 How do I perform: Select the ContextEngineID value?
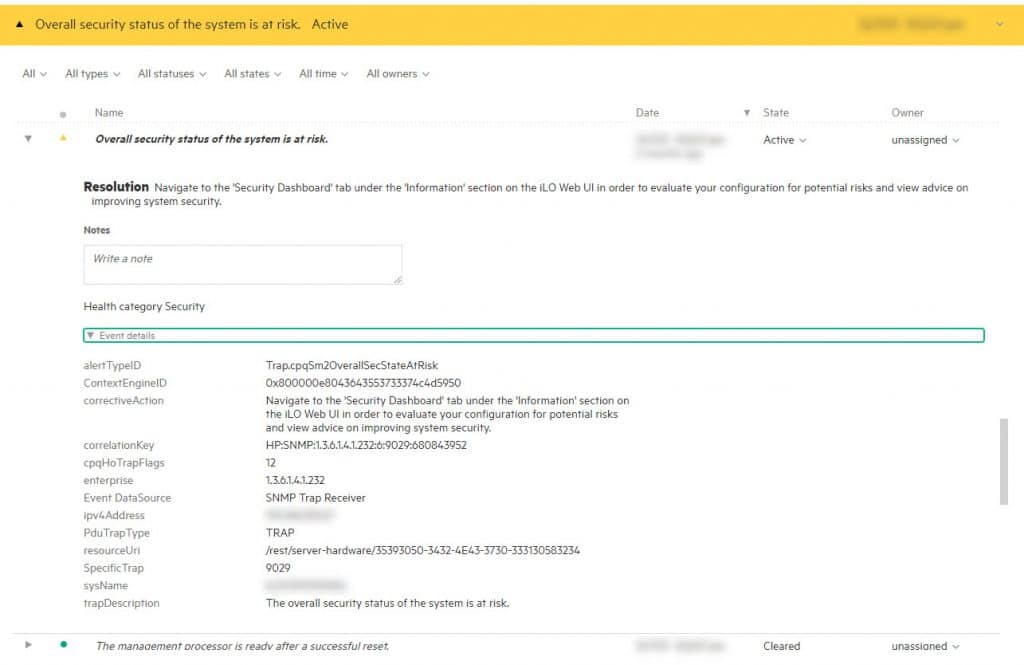[x=363, y=383]
